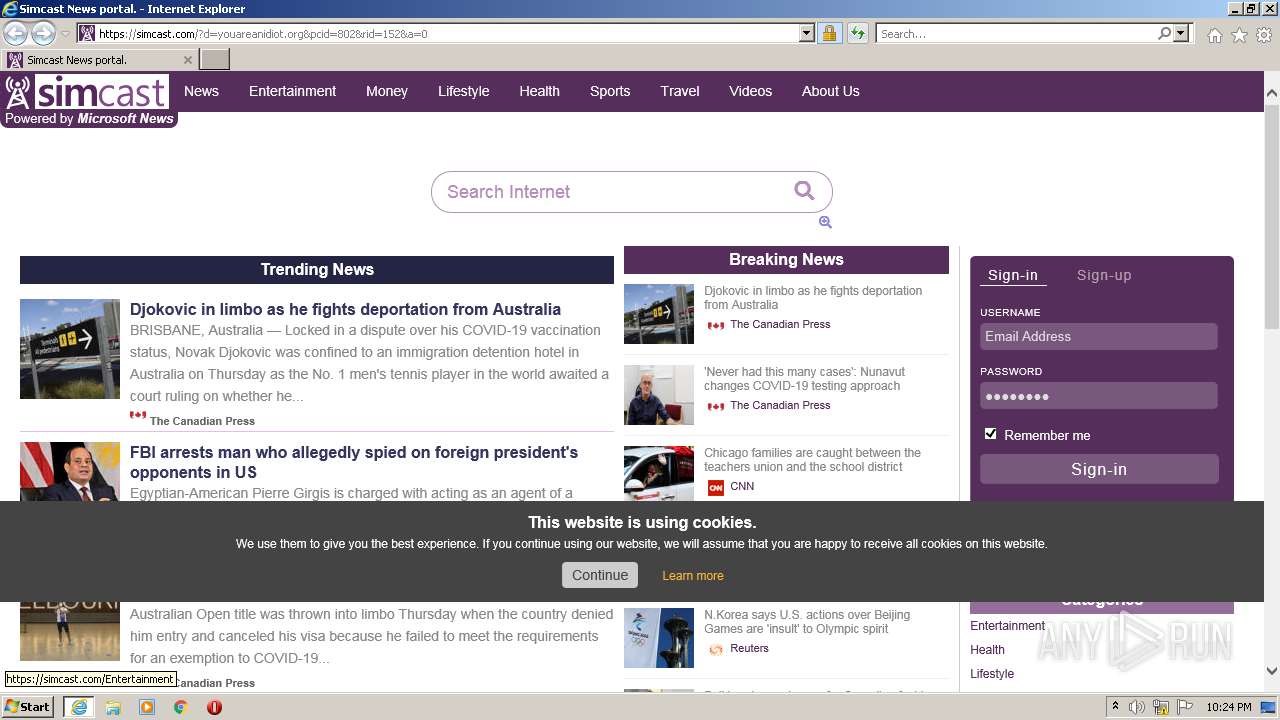This screenshot has width=1280, height=720.
Task: Click the Start button
Action: (x=28, y=707)
